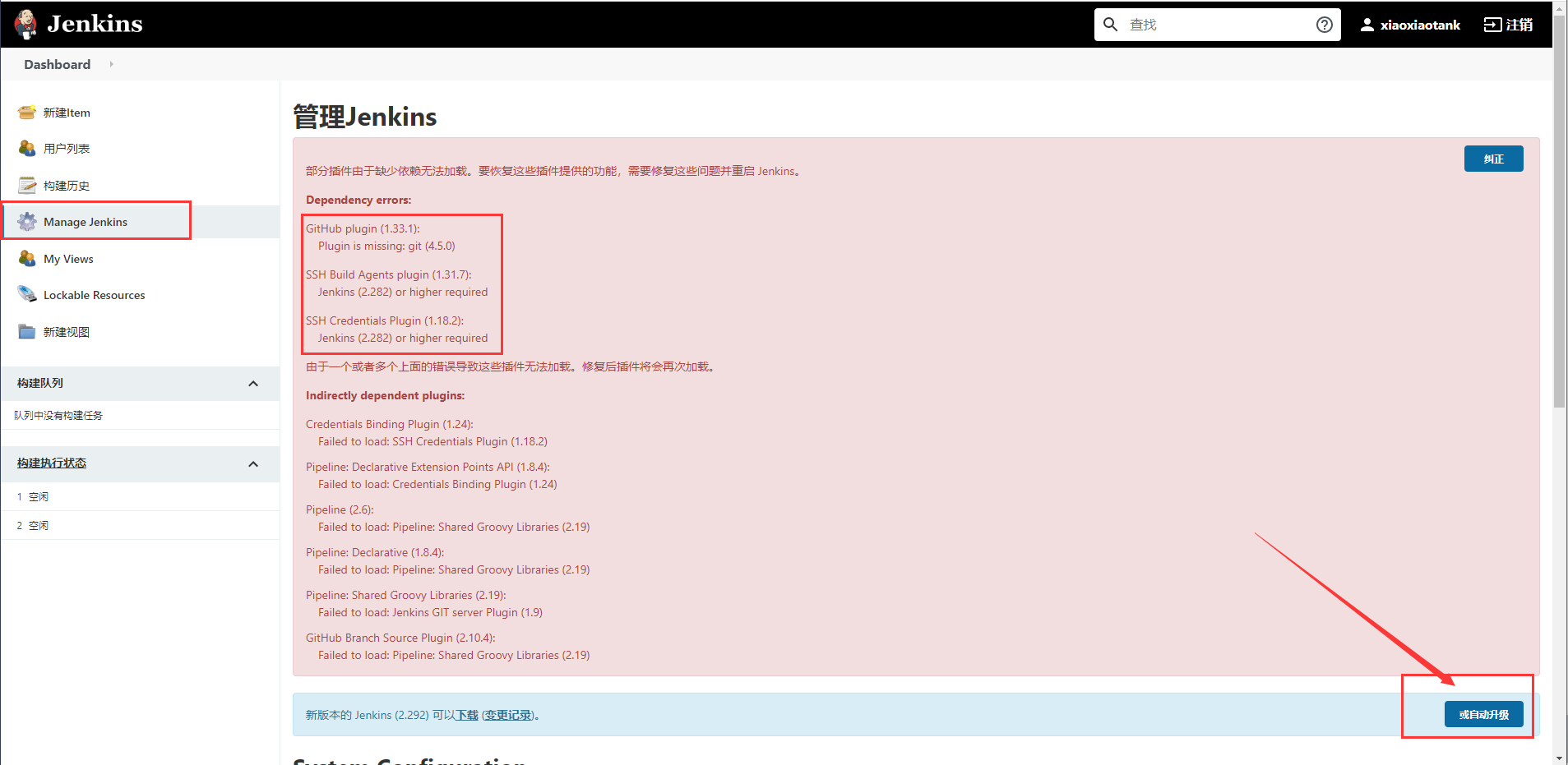View the 构建历史 build history
Image resolution: width=1568 pixels, height=765 pixels.
pyautogui.click(x=65, y=185)
